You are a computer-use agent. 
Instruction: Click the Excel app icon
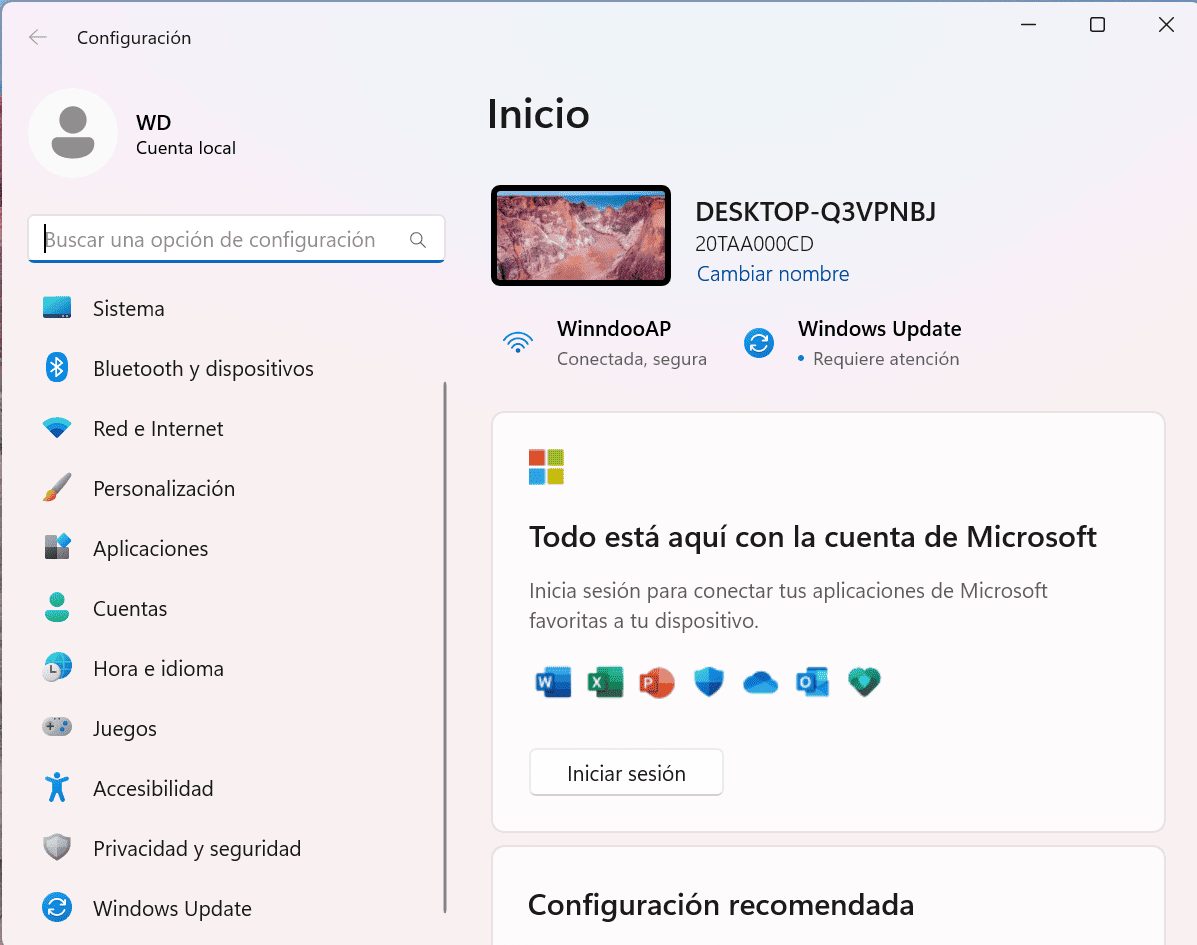(605, 682)
